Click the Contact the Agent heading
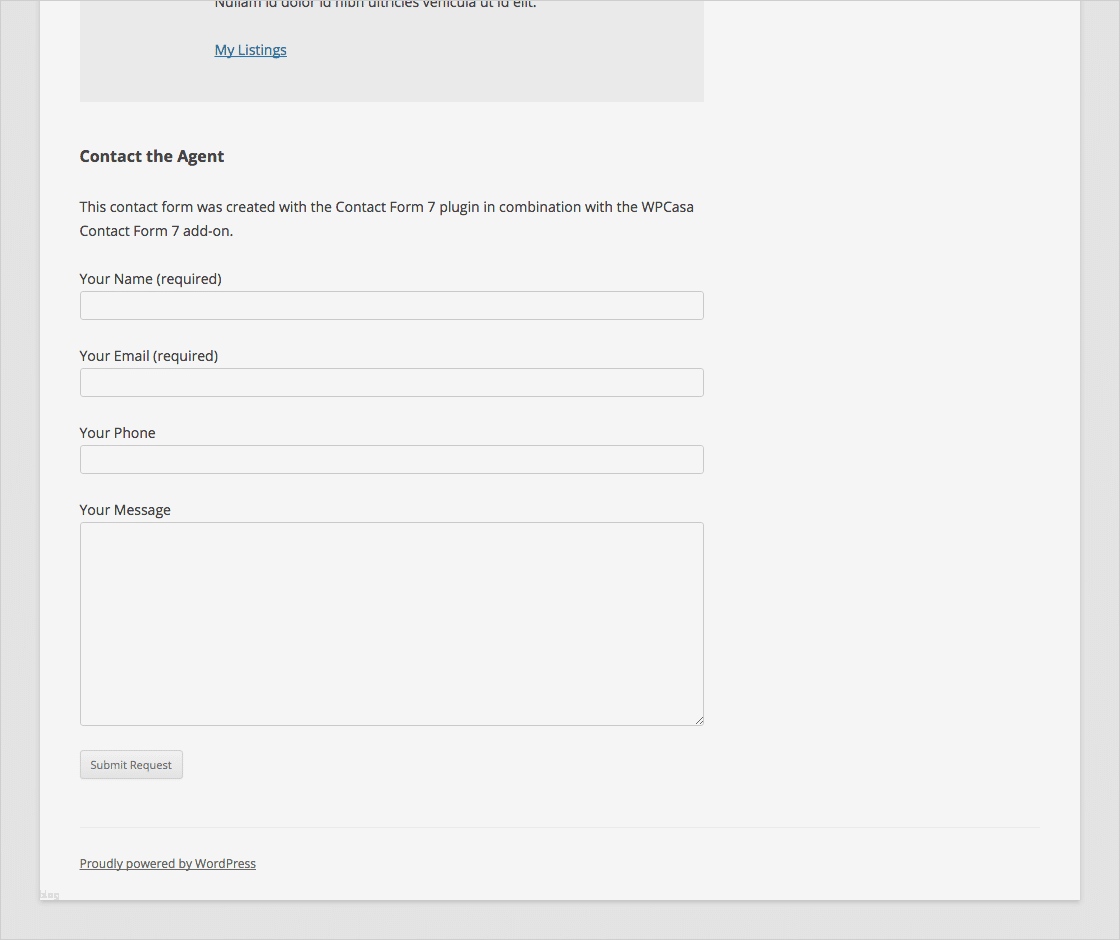 point(151,156)
